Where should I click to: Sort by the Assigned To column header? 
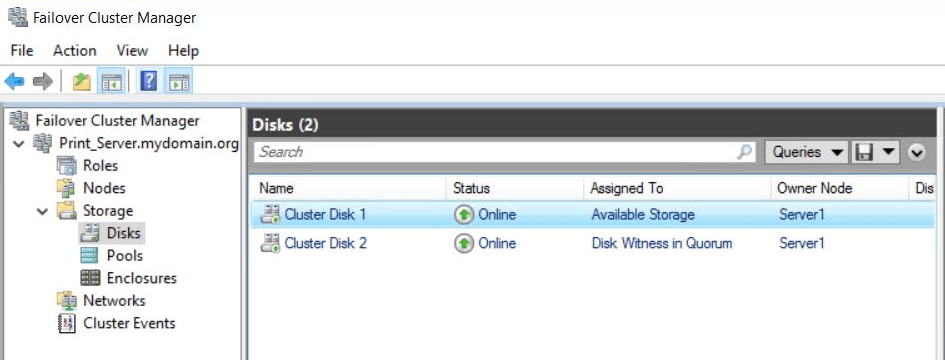677,188
